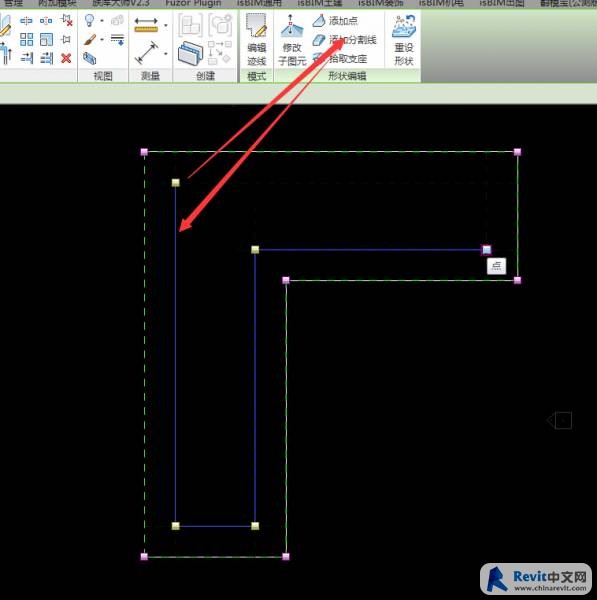The height and width of the screenshot is (600, 597).
Task: Click the paintbrush Override Graphics icon
Action: click(90, 39)
